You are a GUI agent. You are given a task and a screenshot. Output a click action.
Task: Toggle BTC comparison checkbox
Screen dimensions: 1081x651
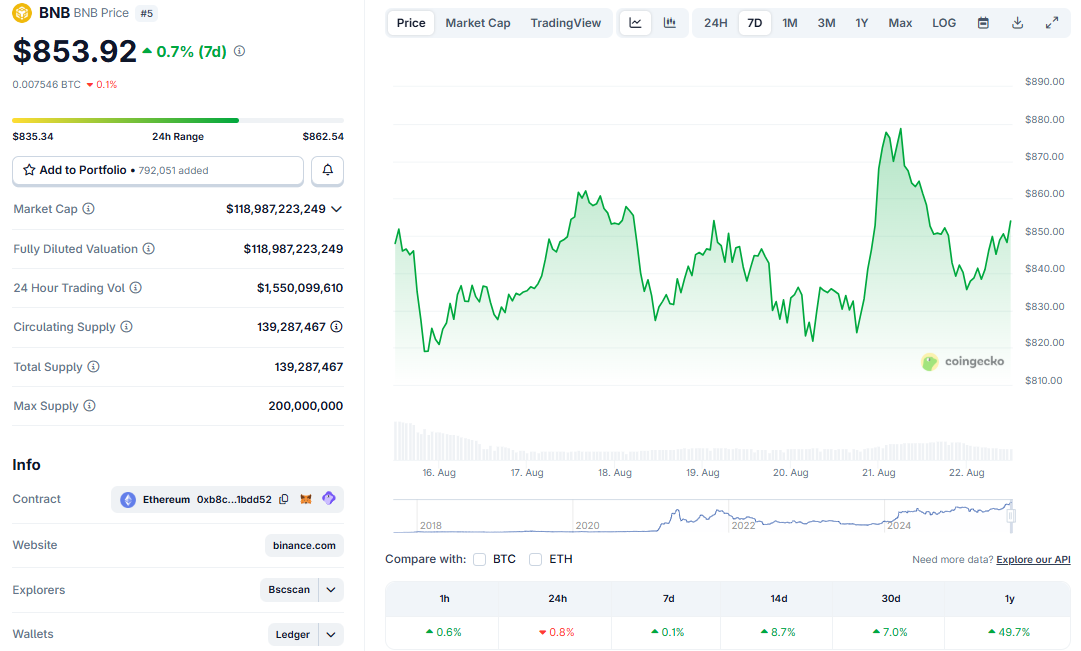[480, 559]
